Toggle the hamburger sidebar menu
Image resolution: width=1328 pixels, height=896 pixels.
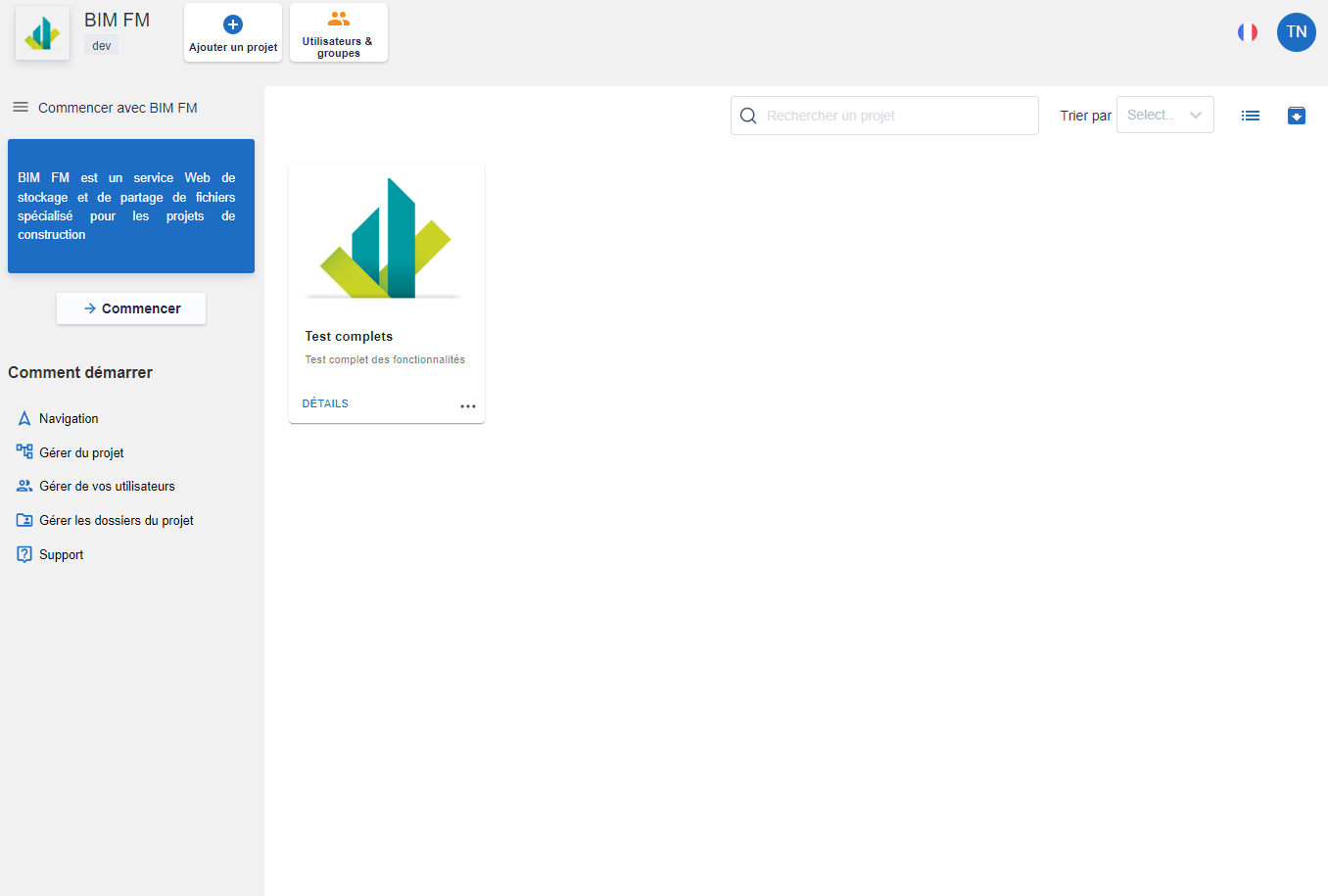[x=20, y=107]
